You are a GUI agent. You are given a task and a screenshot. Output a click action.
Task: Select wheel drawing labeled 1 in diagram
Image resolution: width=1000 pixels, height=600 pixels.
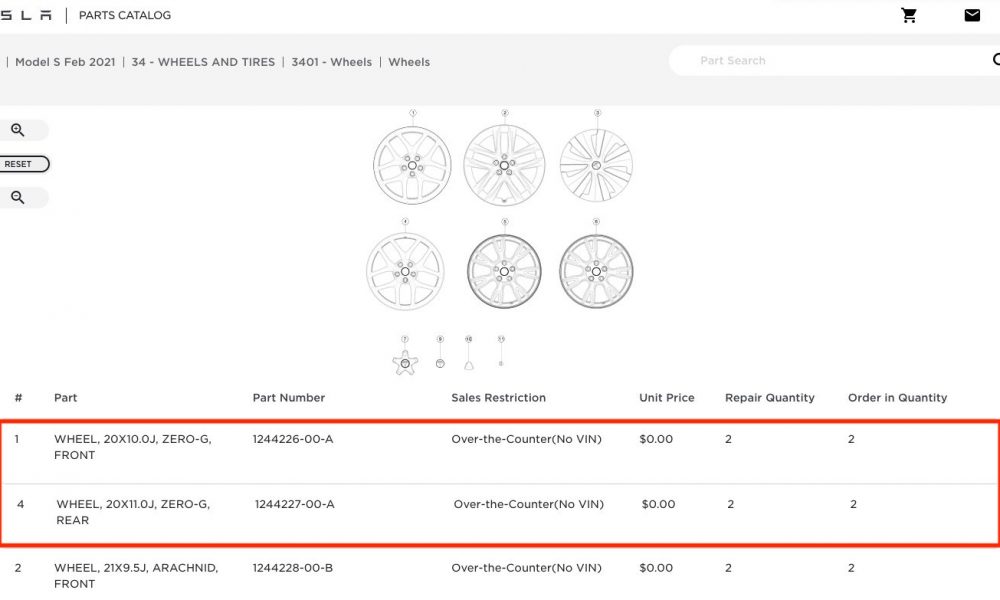click(x=412, y=165)
